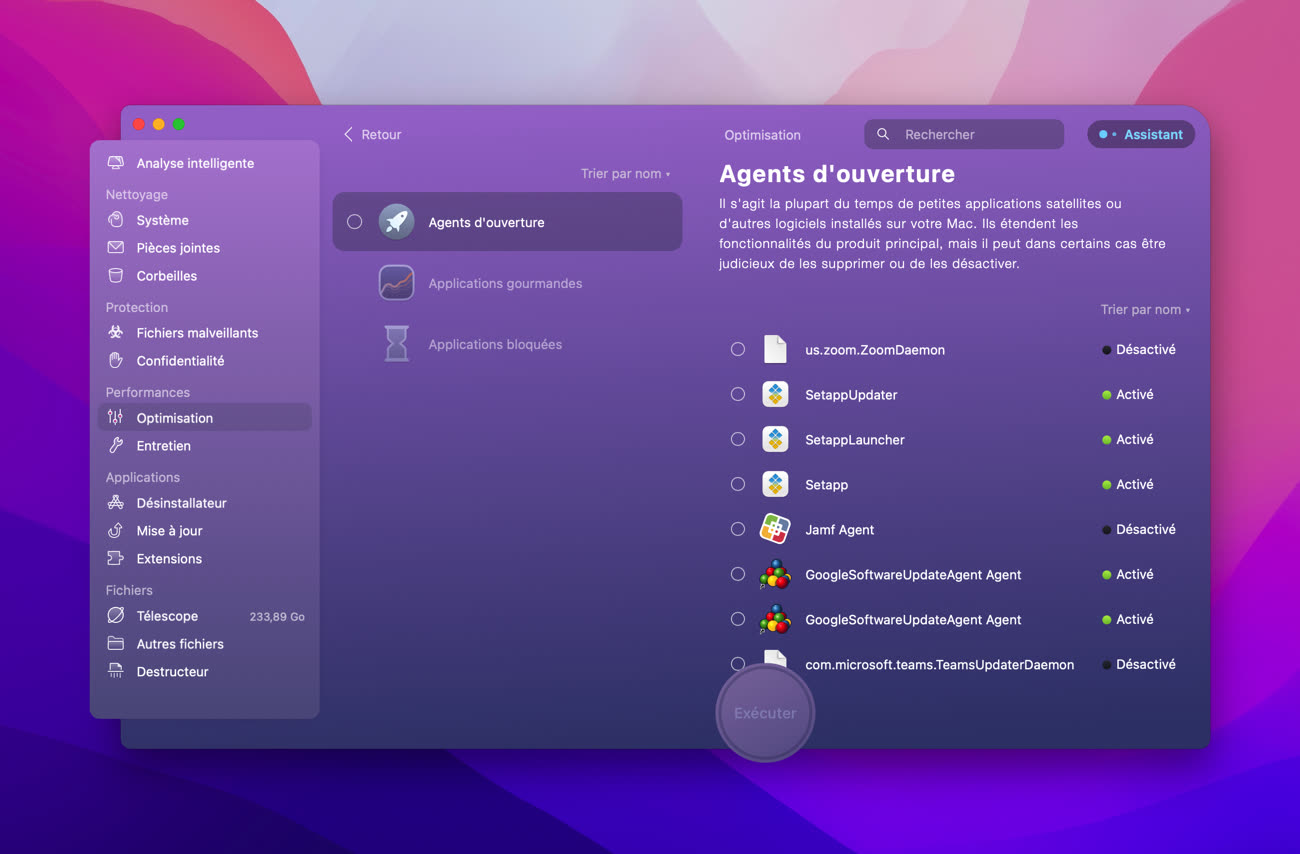Click the Jamf Agent app icon
1300x854 pixels.
tap(775, 528)
